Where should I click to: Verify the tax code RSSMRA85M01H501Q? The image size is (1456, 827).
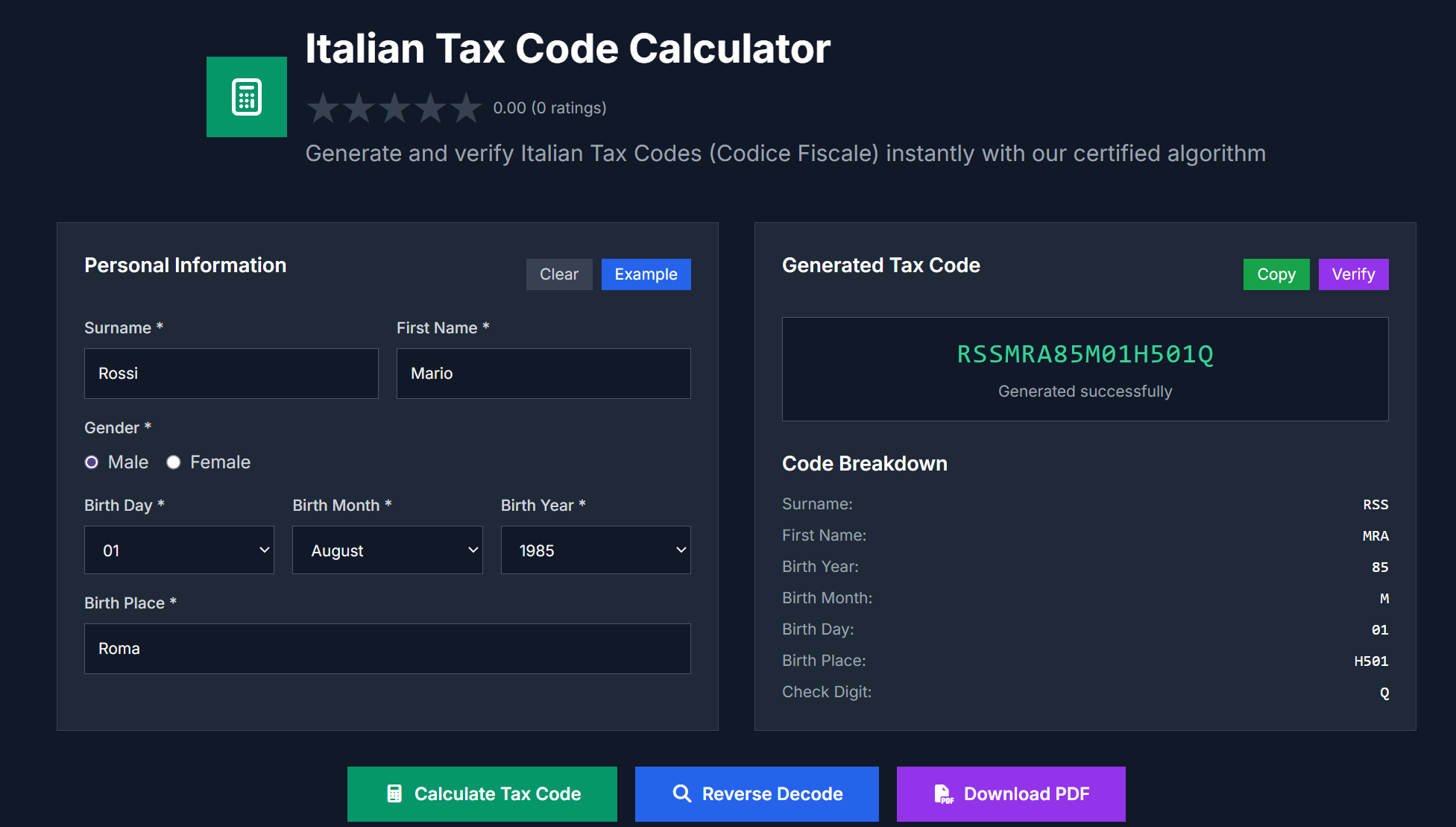pos(1353,274)
